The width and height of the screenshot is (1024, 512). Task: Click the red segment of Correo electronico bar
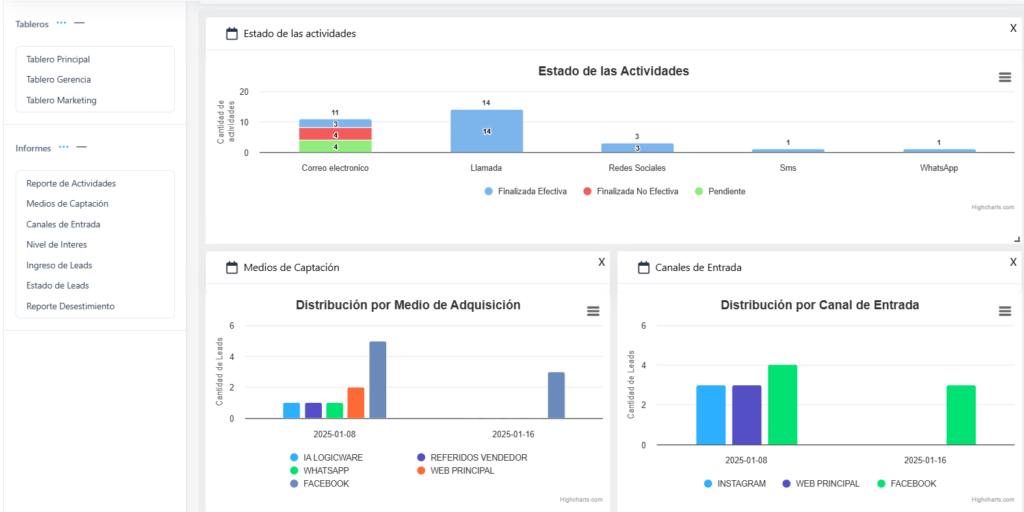(335, 134)
